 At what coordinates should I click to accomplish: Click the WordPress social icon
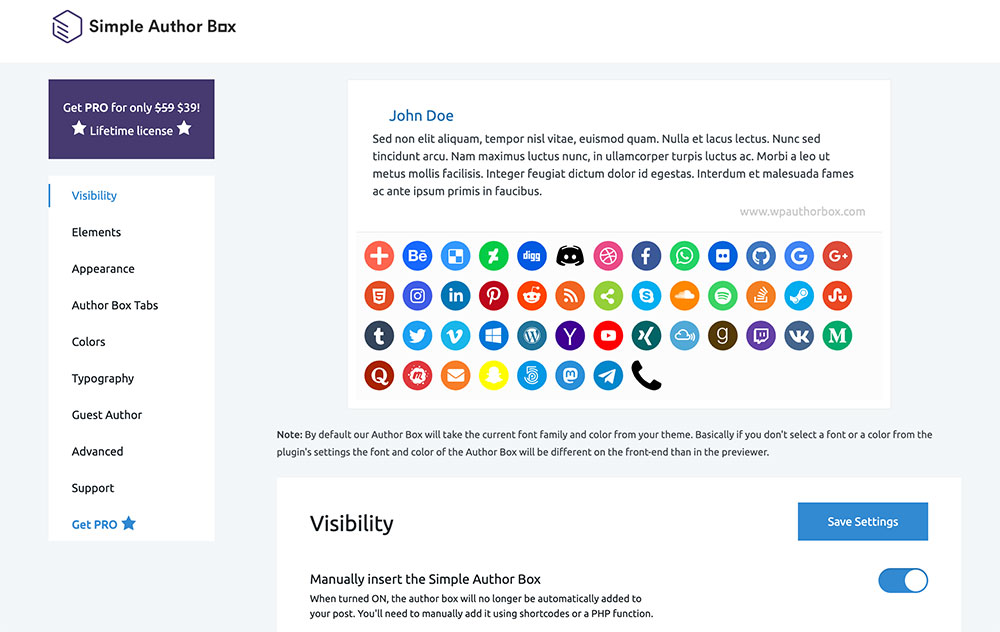[x=532, y=335]
